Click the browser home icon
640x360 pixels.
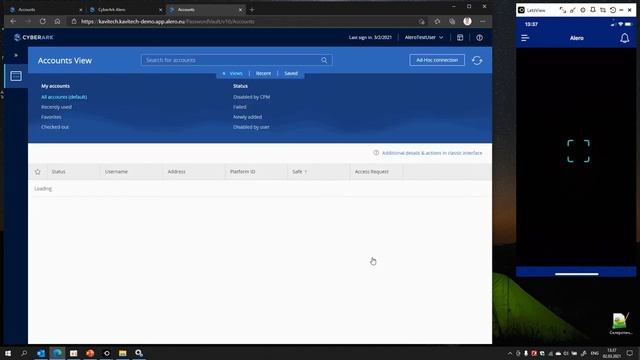tap(57, 21)
